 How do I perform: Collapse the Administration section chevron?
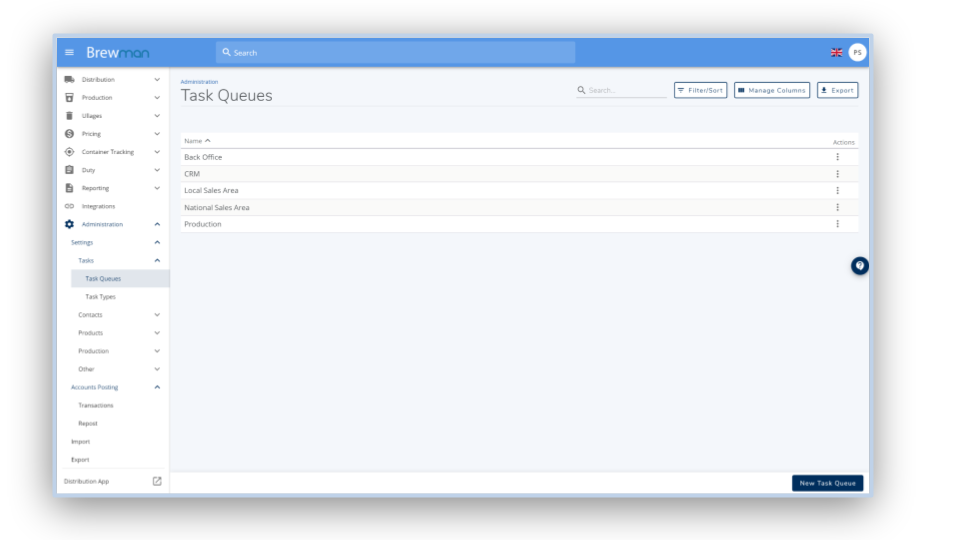[x=157, y=224]
